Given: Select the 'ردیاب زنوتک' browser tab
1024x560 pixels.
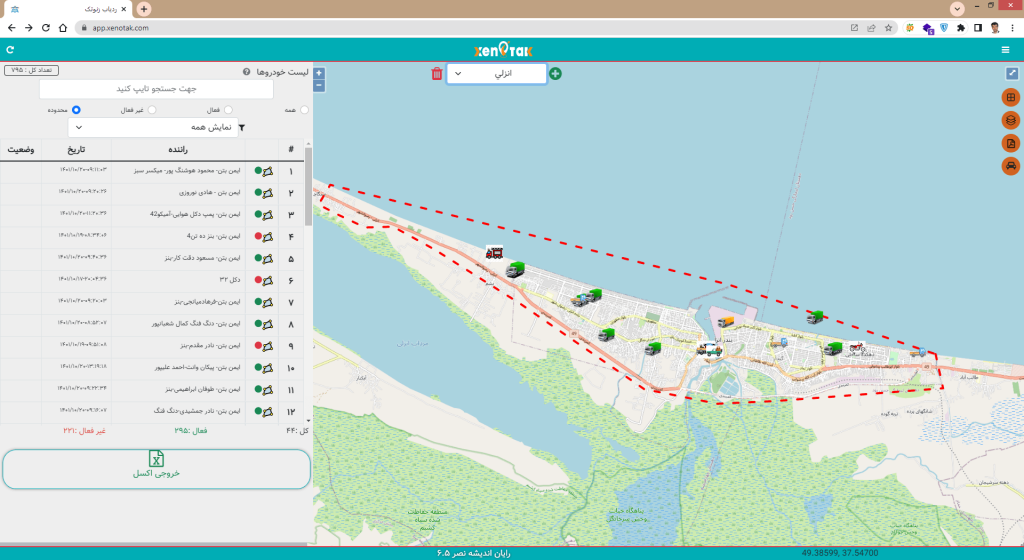Looking at the screenshot, I should tap(80, 9).
